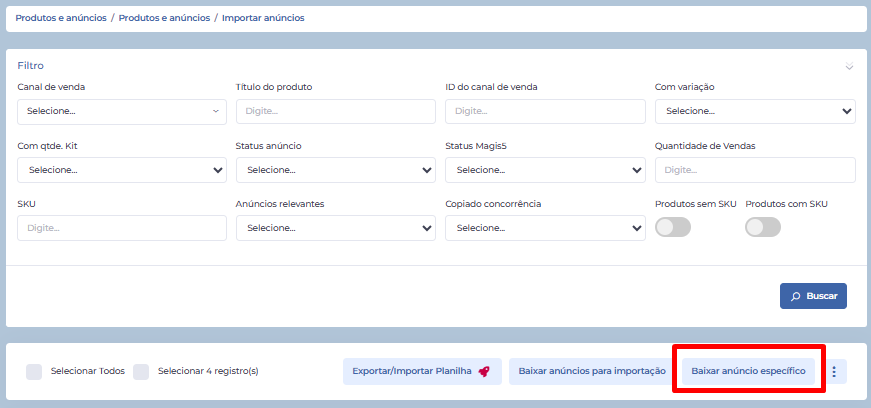Open the Canal de venda dropdown
This screenshot has height=408, width=871.
point(122,111)
